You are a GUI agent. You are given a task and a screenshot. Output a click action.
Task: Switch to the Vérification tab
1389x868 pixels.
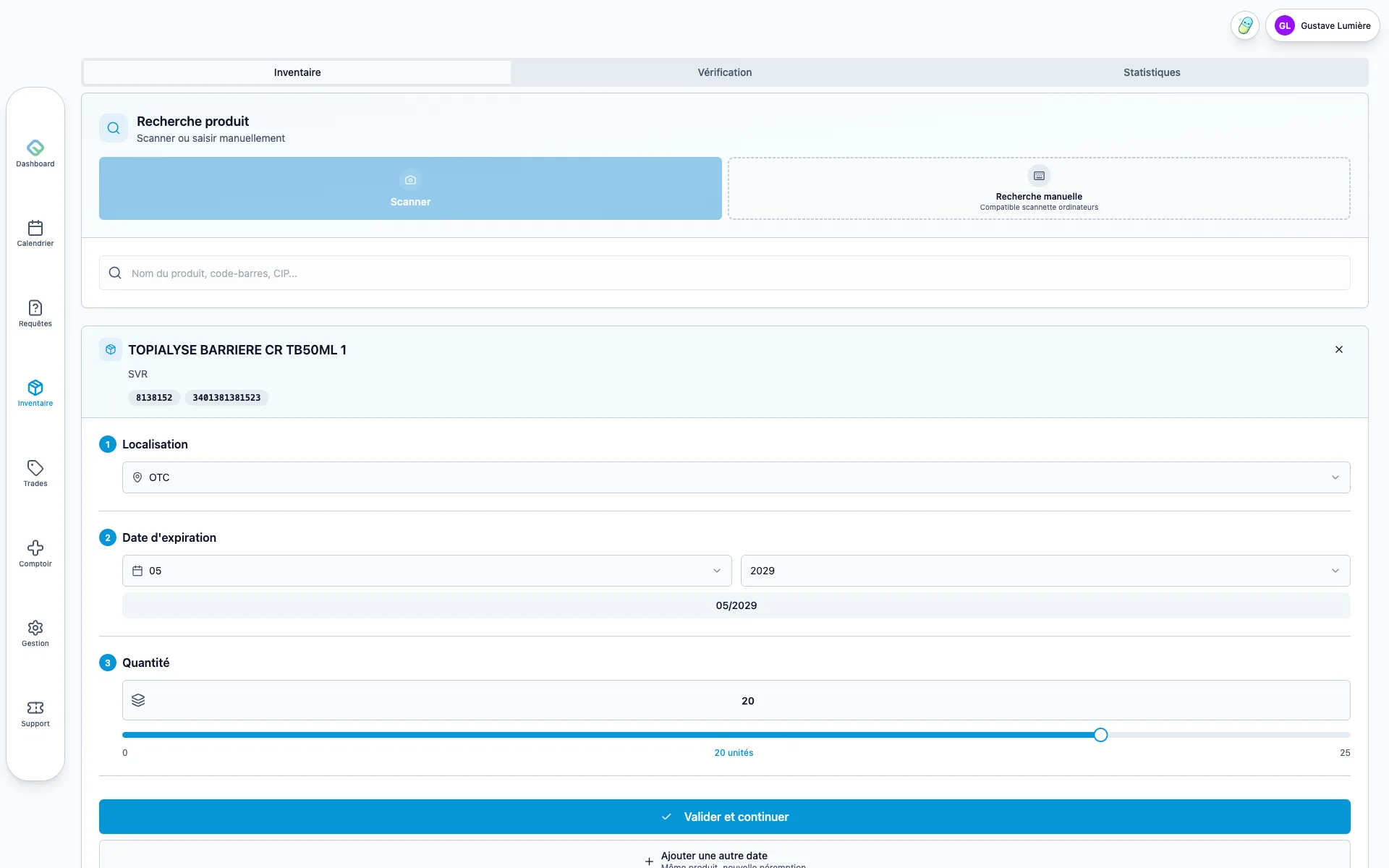pyautogui.click(x=724, y=72)
